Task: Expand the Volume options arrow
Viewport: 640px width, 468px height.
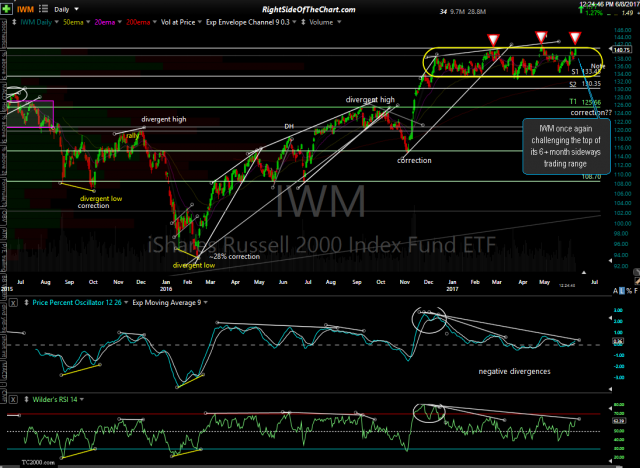Action: coord(339,22)
